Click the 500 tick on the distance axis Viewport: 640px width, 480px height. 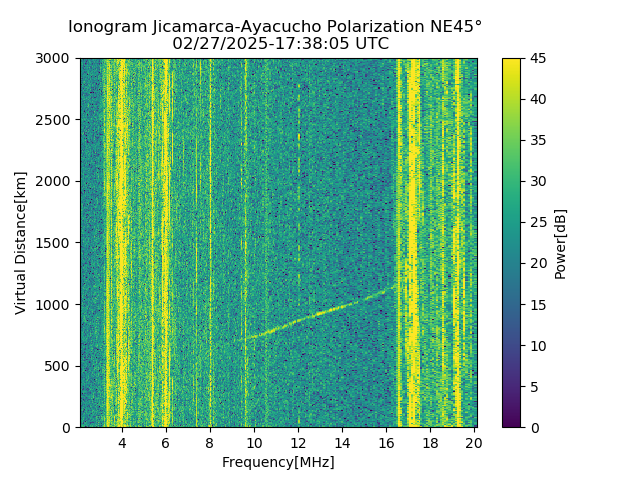57,366
